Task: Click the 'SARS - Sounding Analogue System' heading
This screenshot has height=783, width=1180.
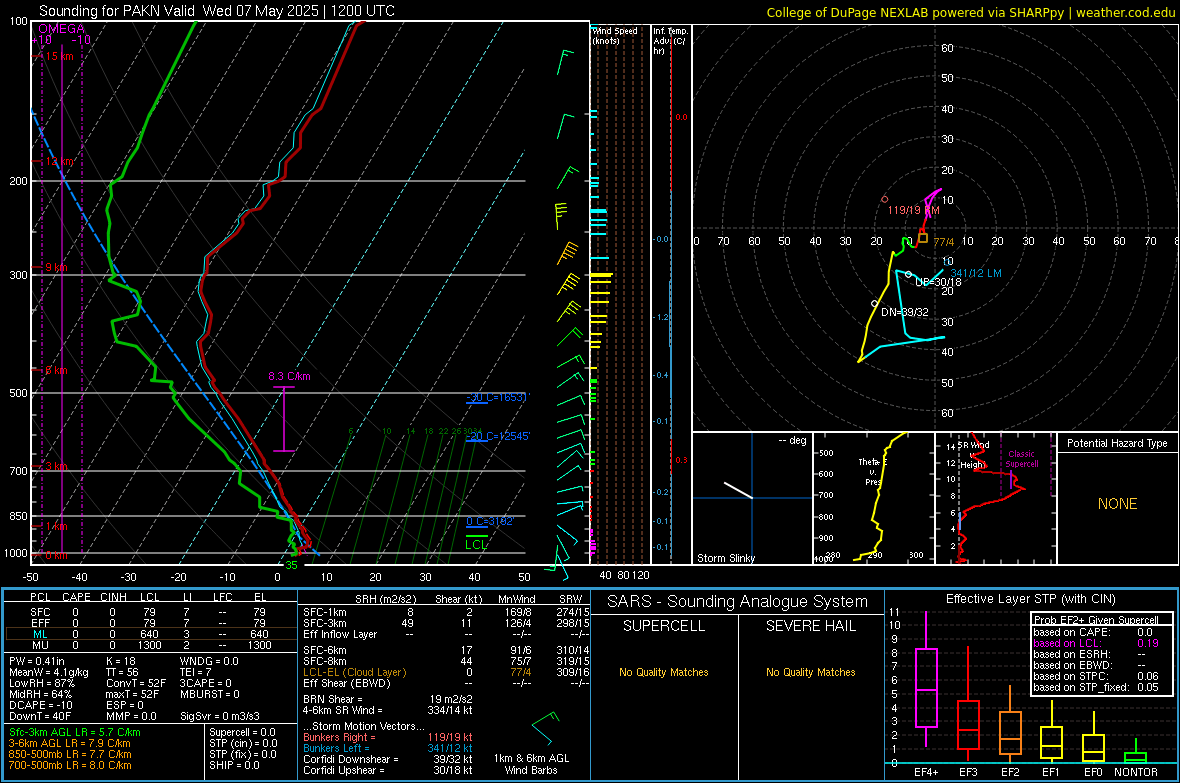Action: [x=738, y=602]
